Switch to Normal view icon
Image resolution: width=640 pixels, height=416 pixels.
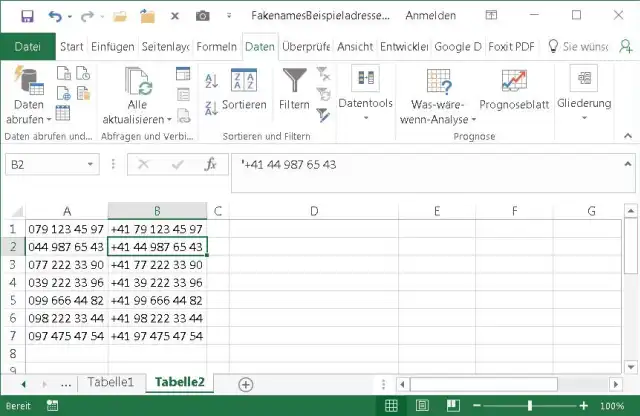pos(391,405)
